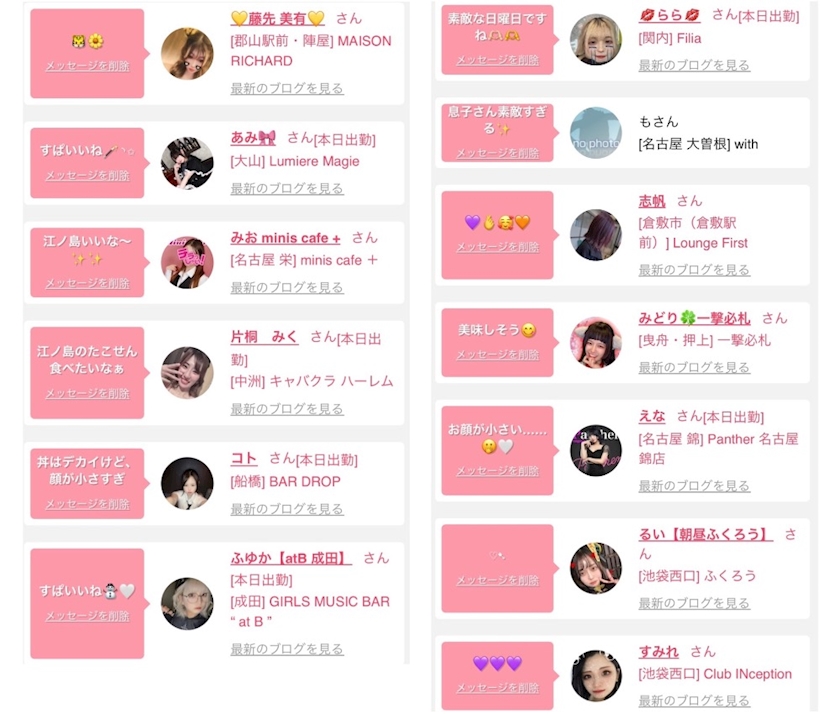Delete the 美味しそう message
The image size is (840, 714).
point(498,355)
